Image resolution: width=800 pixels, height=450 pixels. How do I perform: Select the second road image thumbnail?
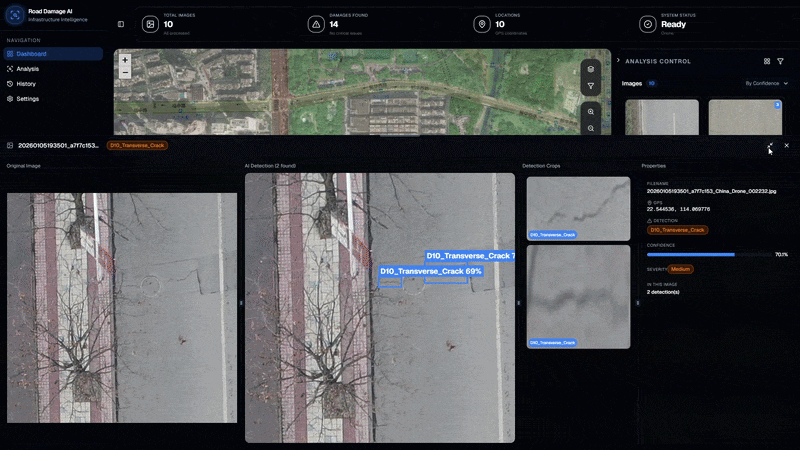745,117
